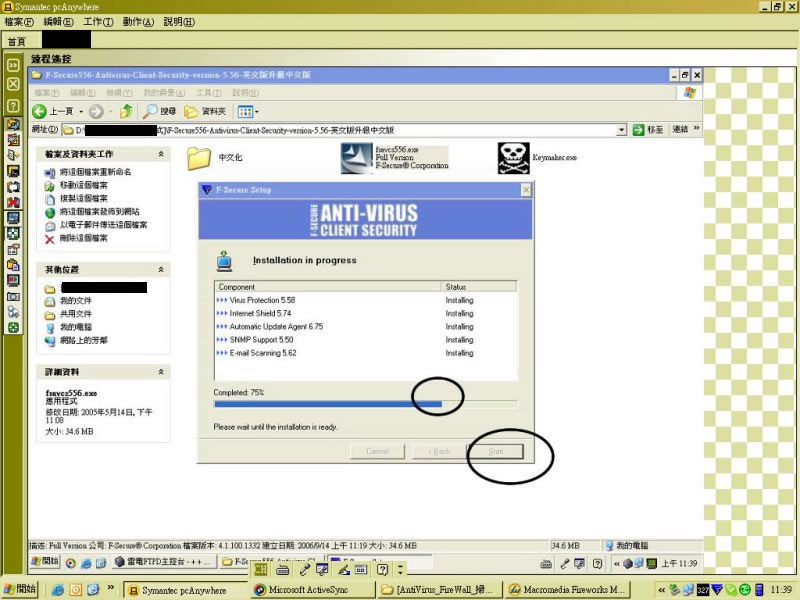This screenshot has height=600, width=800.
Task: Click 移動這個檔案 move file link
Action: 84,185
